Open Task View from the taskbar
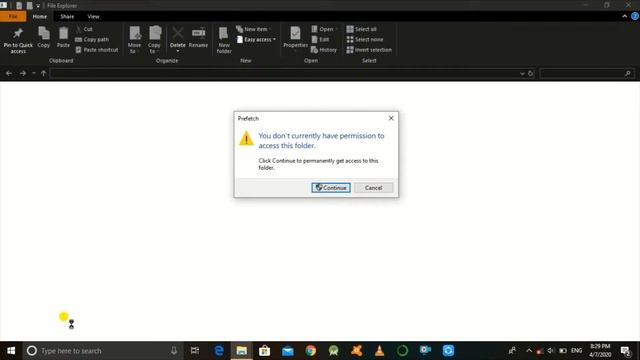The image size is (640, 360). [195, 351]
